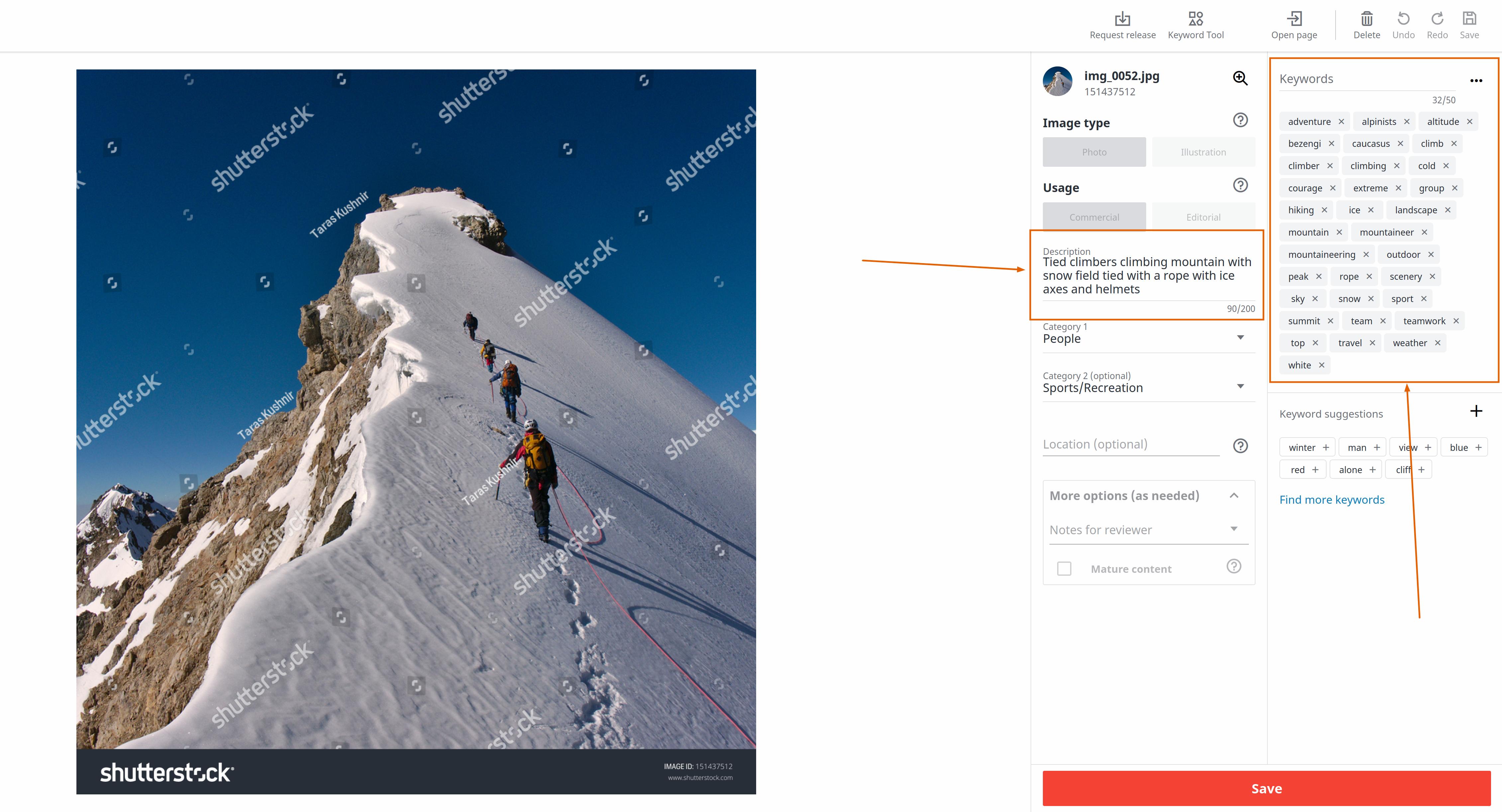Click the Open page icon
The width and height of the screenshot is (1502, 812).
[1294, 19]
